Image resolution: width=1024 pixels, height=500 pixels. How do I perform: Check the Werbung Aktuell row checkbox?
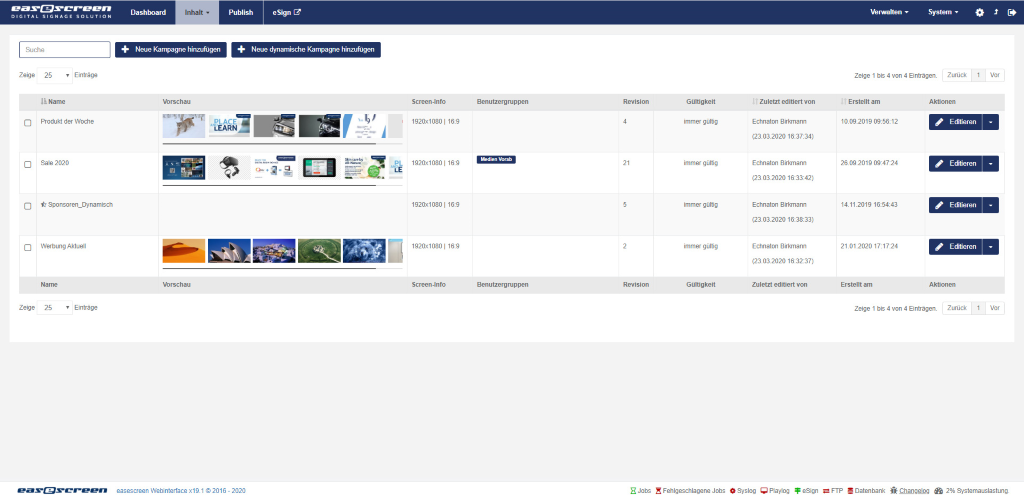pyautogui.click(x=28, y=247)
